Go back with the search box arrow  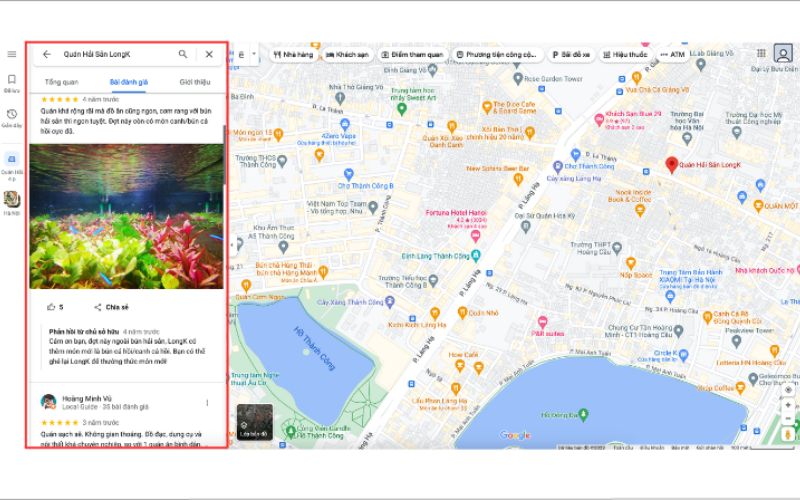pos(47,54)
